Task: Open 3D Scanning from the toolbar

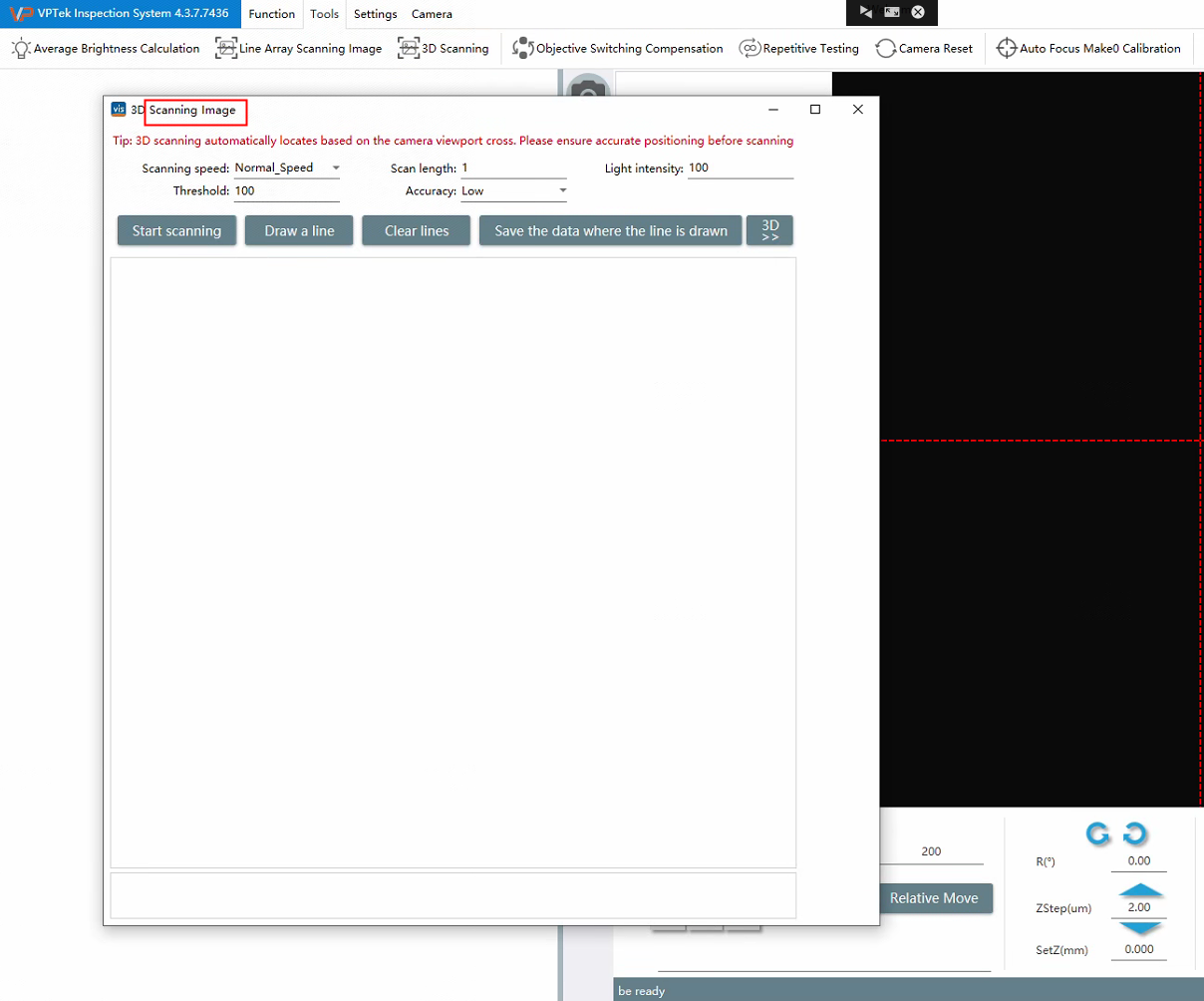Action: coord(444,48)
